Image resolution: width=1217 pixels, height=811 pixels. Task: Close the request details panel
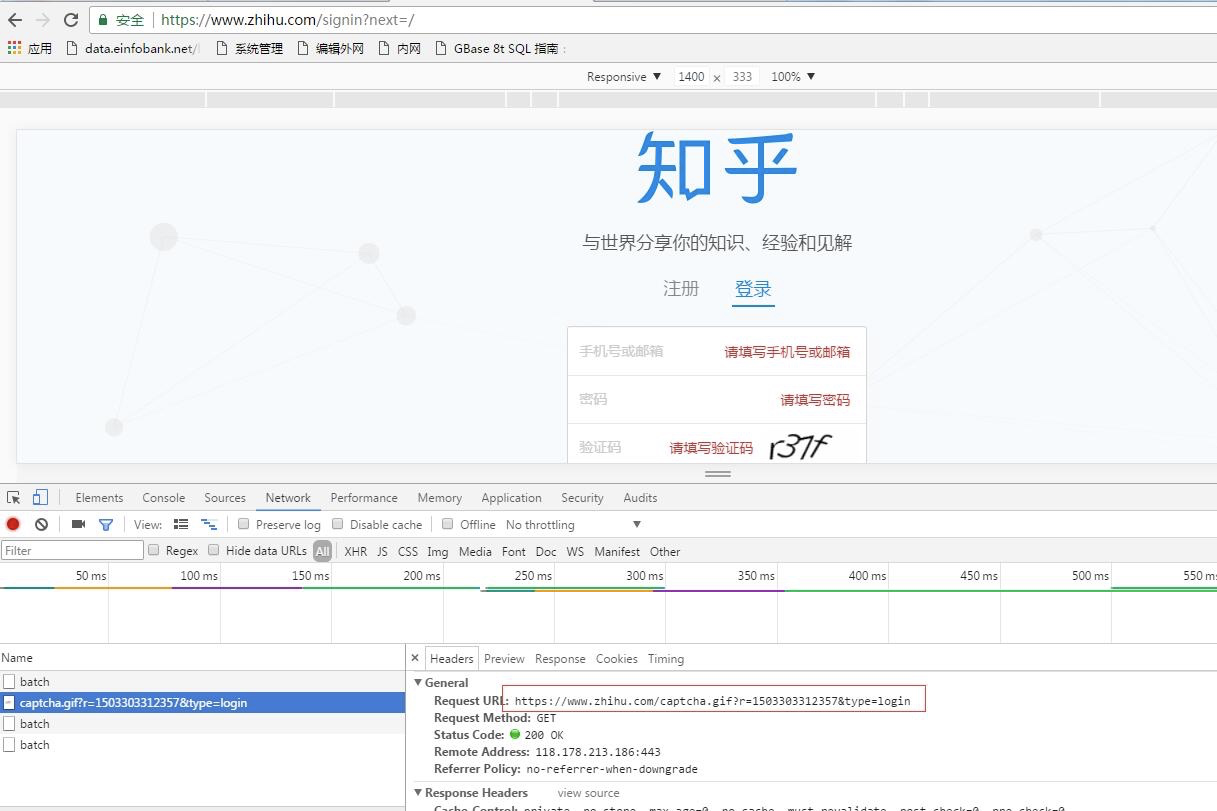coord(415,658)
